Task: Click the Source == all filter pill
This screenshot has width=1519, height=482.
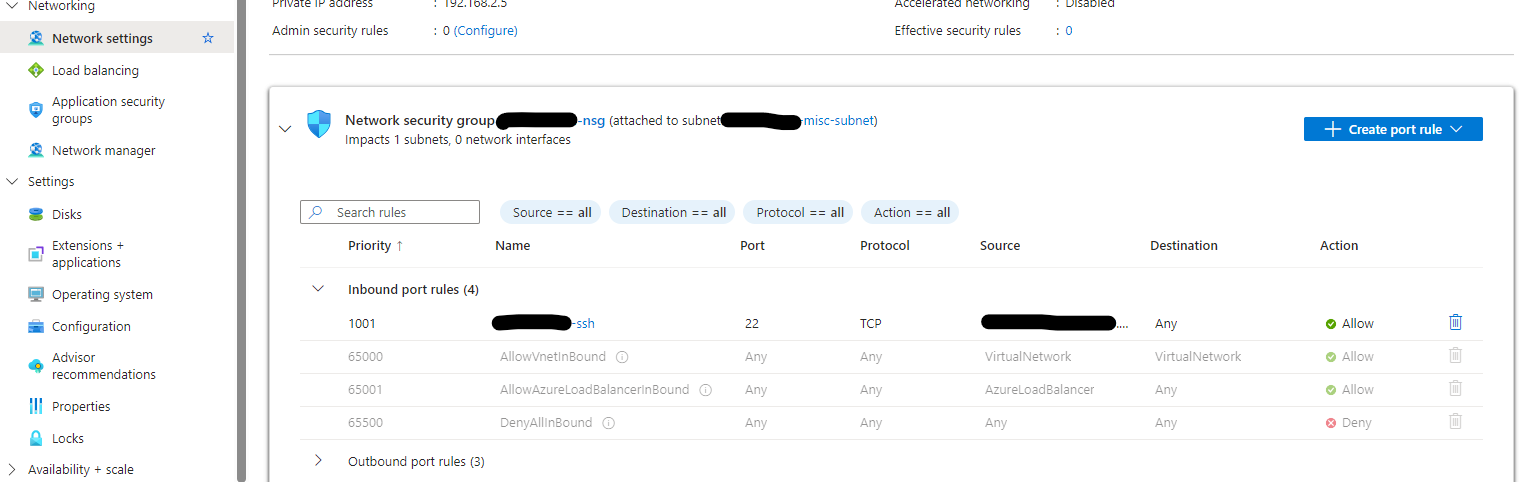Action: (x=551, y=212)
